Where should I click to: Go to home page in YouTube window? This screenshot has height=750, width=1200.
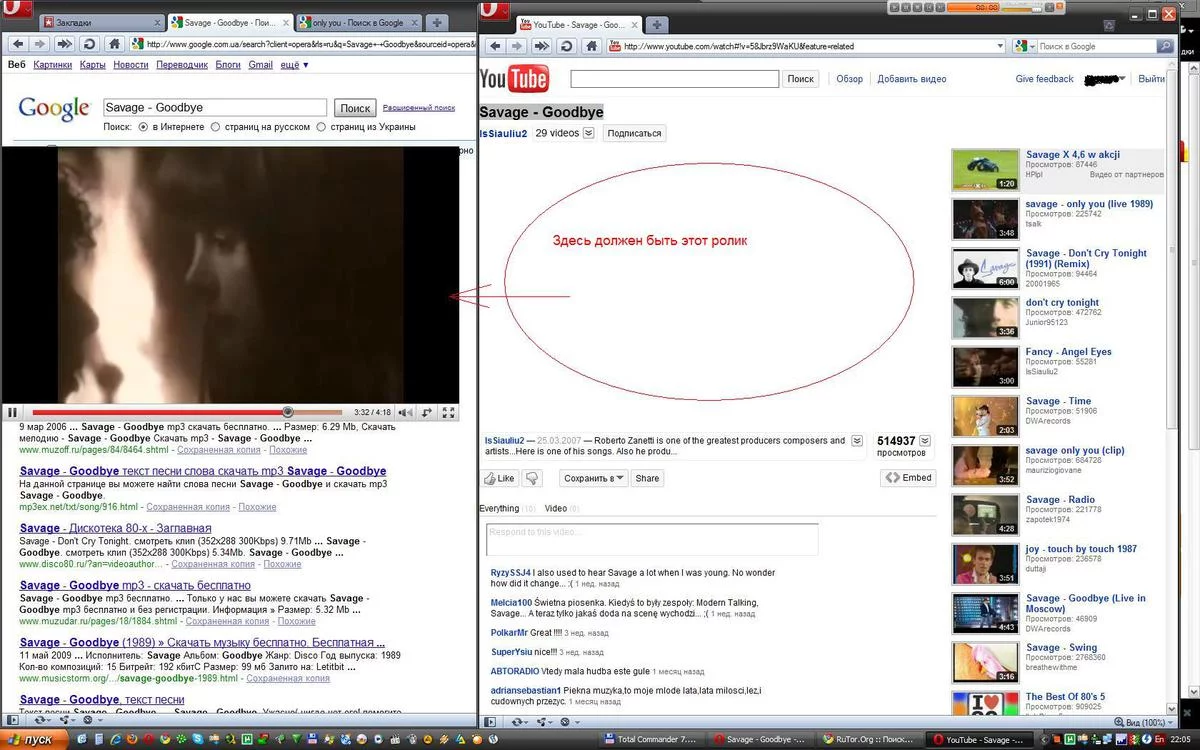coord(591,46)
